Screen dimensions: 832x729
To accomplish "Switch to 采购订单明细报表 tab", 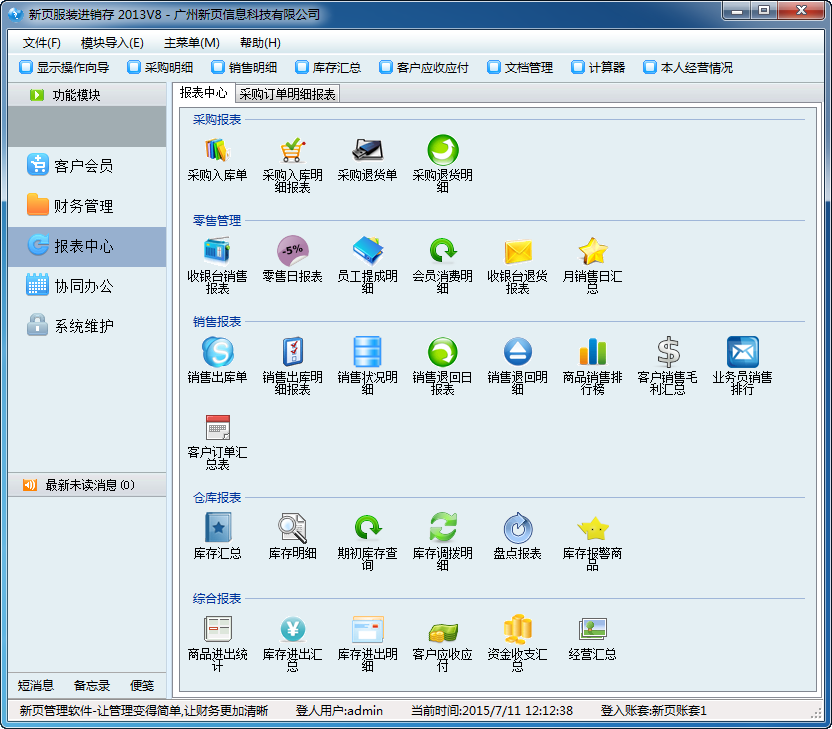I will 287,94.
